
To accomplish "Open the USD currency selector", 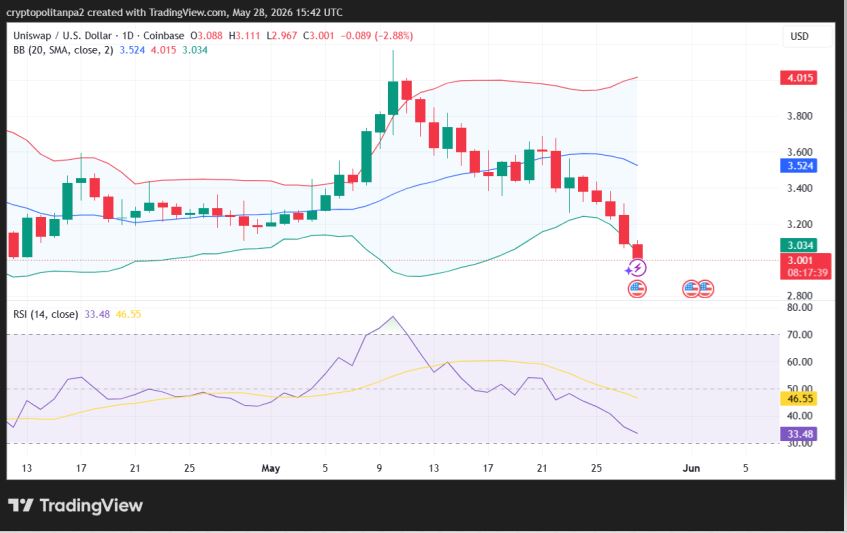I will click(x=799, y=36).
